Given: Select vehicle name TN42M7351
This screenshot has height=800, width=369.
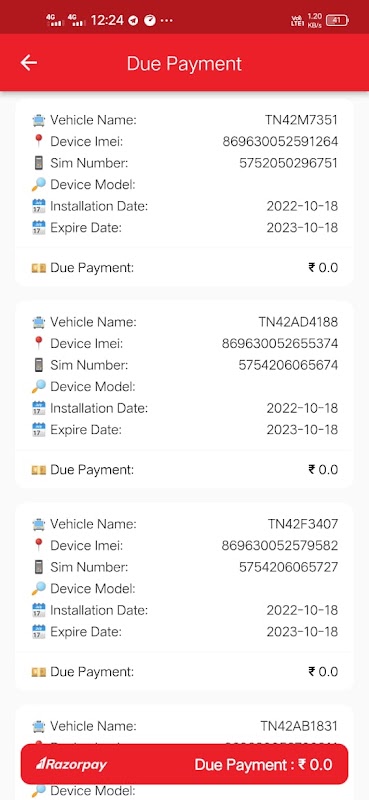Looking at the screenshot, I should [301, 120].
